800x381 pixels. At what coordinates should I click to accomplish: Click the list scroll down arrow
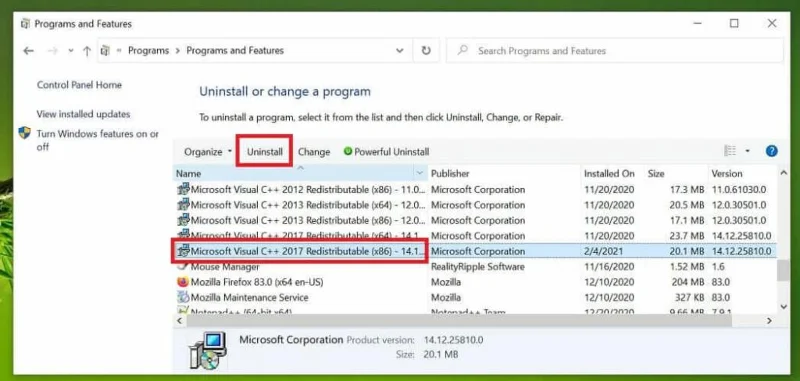pos(784,306)
